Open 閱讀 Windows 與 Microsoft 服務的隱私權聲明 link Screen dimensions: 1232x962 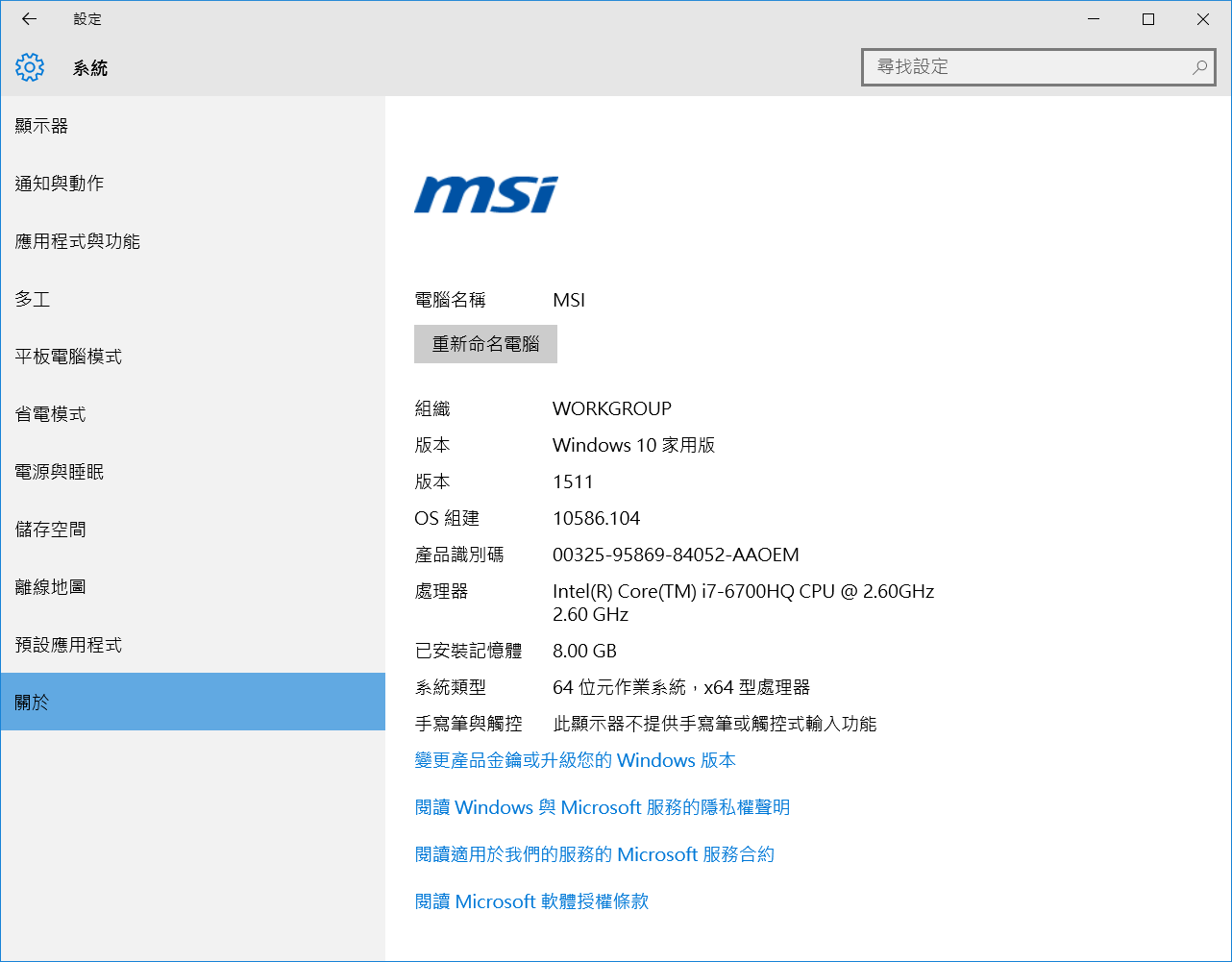[603, 807]
